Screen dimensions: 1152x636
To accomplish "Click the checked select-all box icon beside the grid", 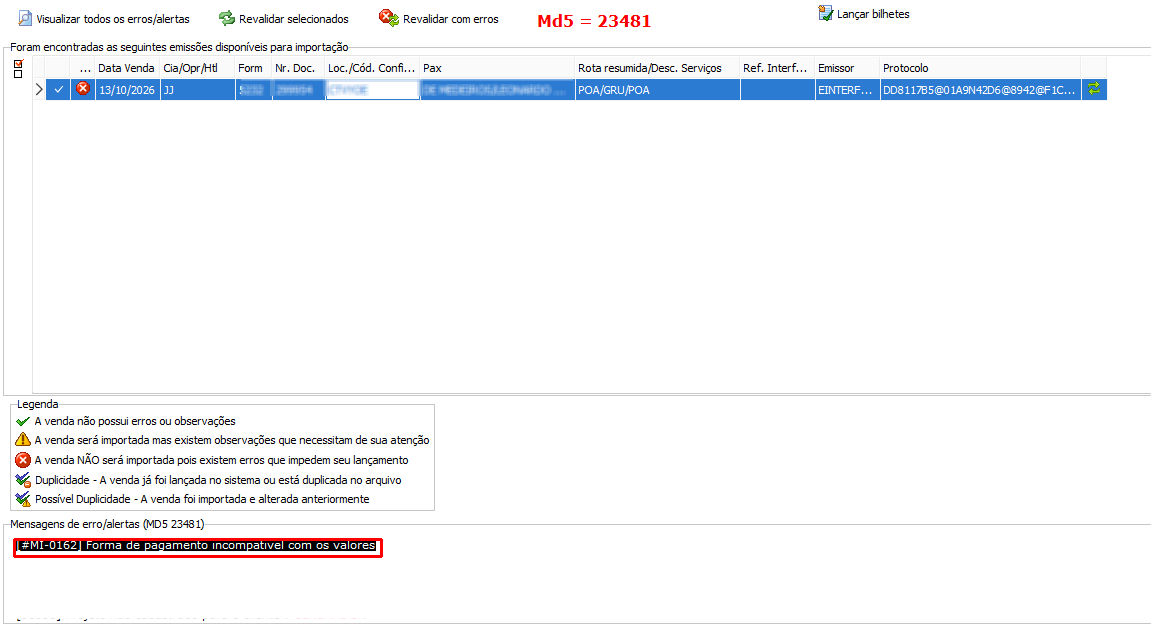I will click(x=18, y=64).
